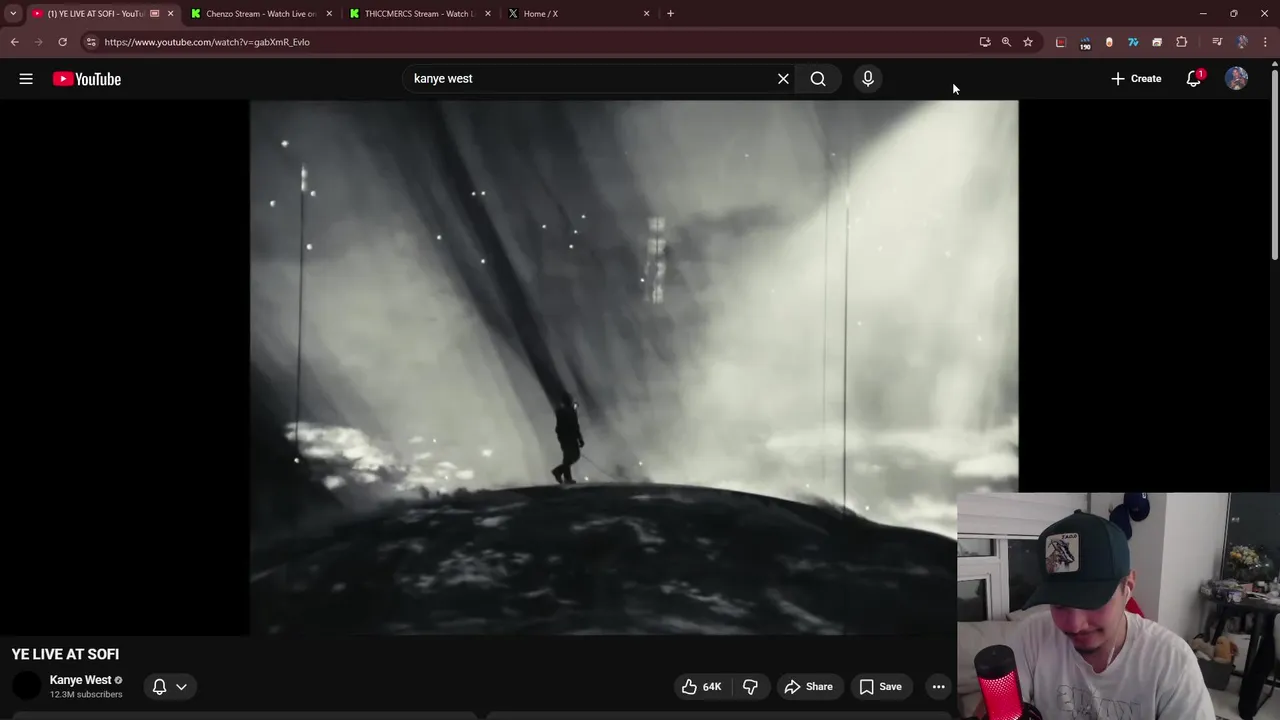Share the video

[808, 687]
